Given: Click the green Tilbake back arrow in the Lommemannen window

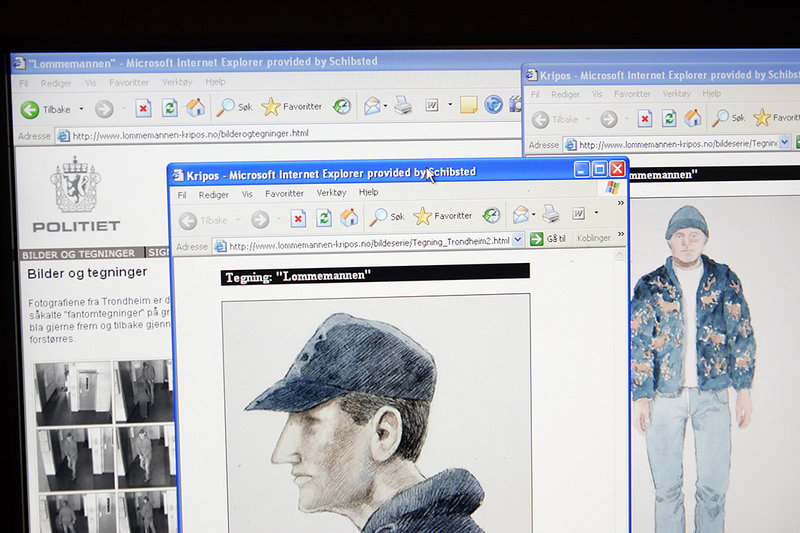Looking at the screenshot, I should tap(30, 109).
